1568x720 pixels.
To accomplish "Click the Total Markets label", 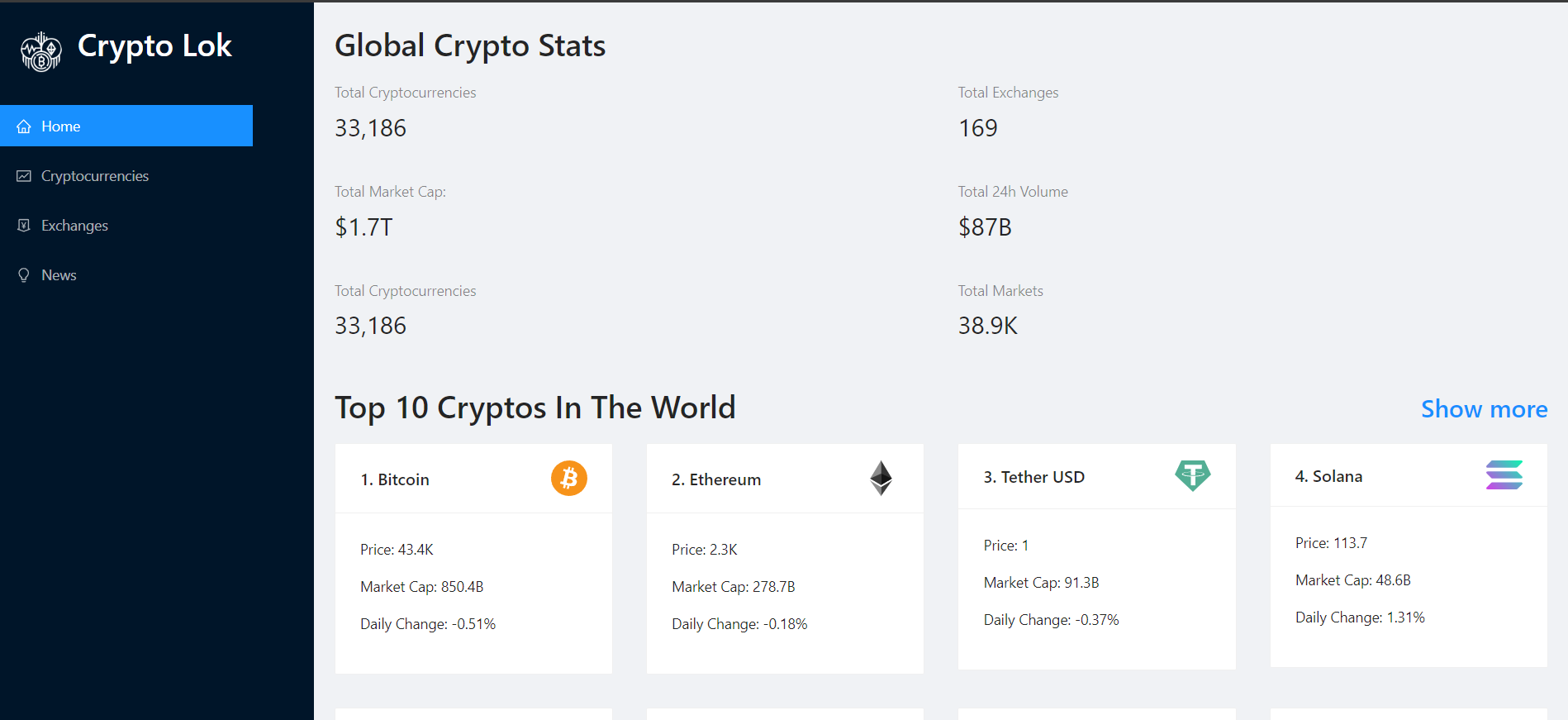I will (x=1000, y=291).
